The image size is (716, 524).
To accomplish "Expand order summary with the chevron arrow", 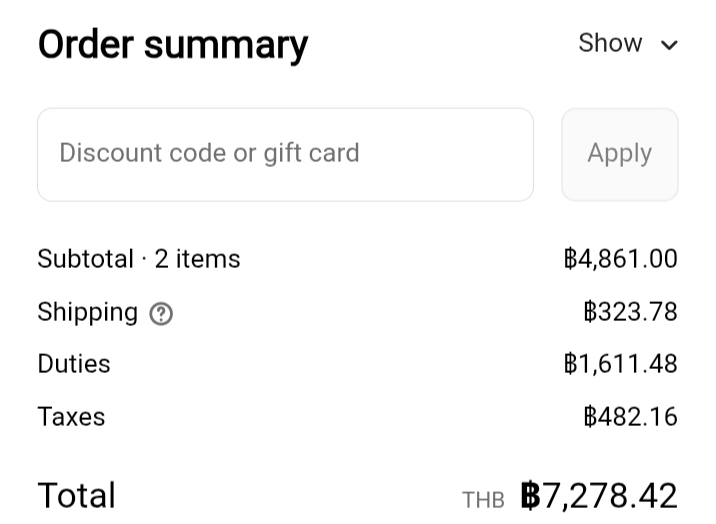I will [670, 45].
